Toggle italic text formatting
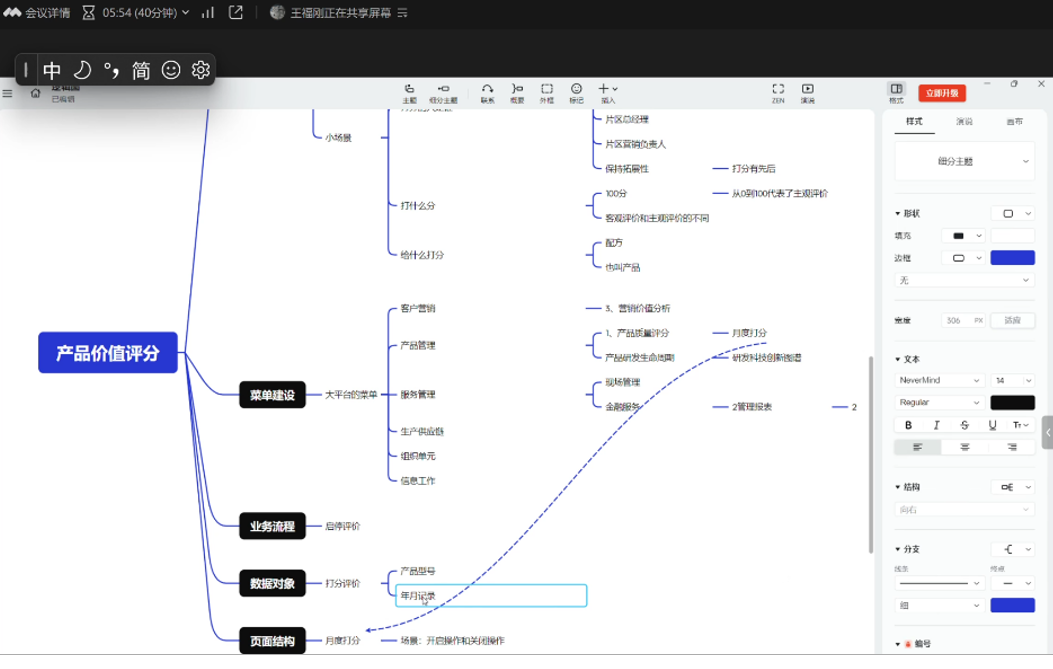Screen dimensions: 1053x669 pos(936,425)
